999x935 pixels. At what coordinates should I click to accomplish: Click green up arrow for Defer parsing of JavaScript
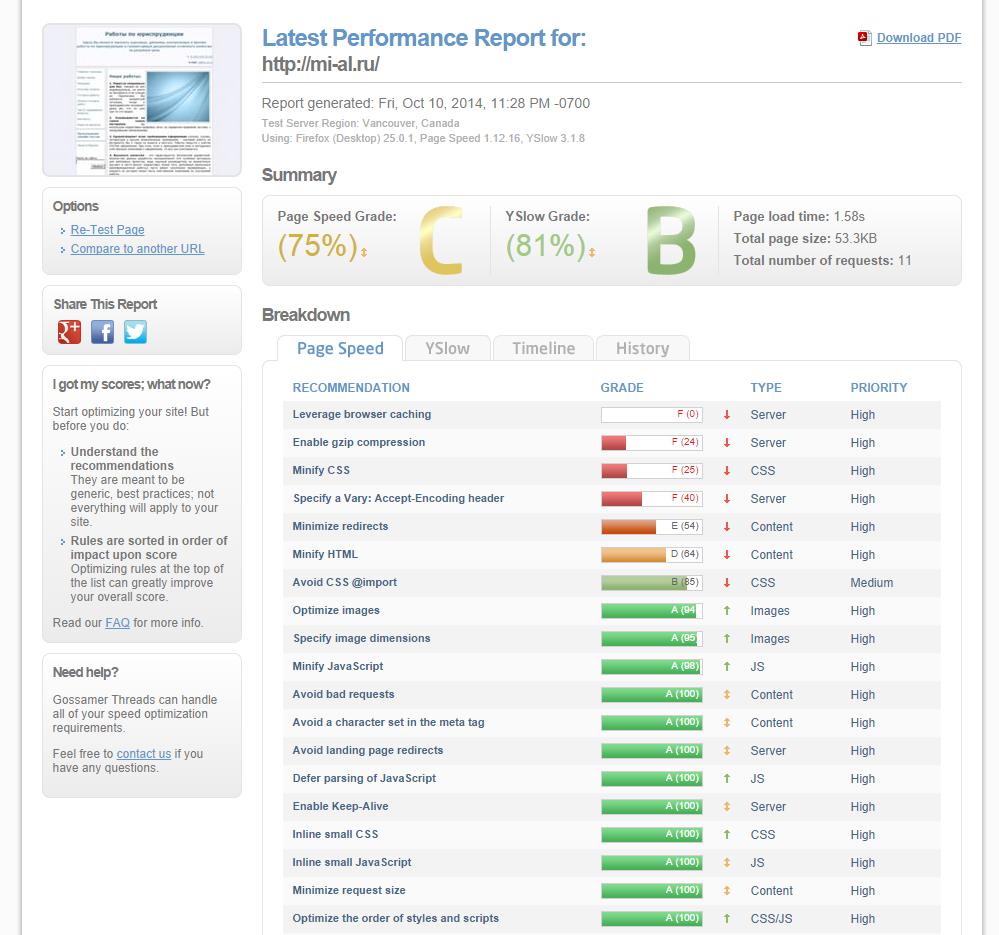(727, 778)
